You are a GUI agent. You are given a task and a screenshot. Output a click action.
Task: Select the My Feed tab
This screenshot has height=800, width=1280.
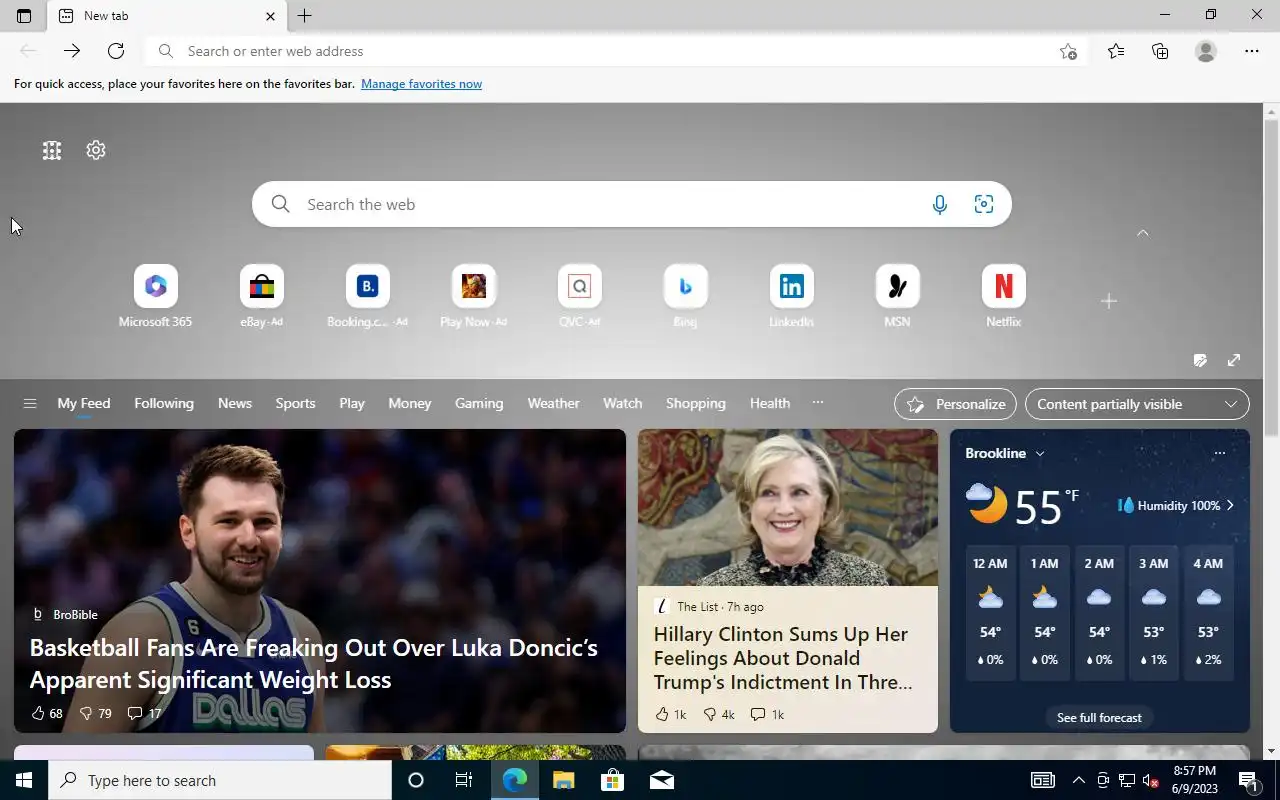point(84,403)
